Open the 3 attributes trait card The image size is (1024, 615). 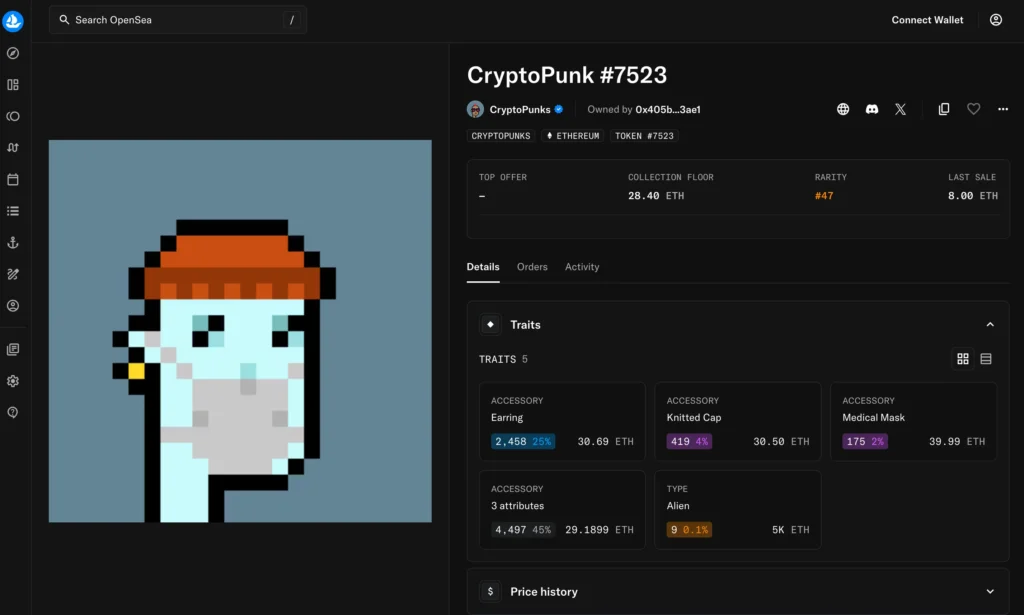point(562,509)
